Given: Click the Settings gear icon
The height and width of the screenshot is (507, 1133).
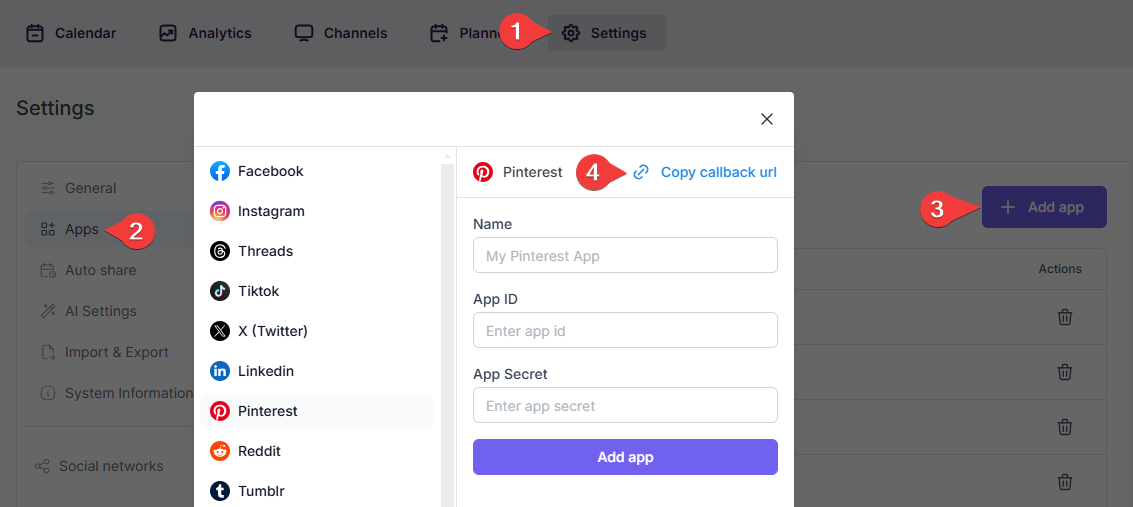Looking at the screenshot, I should 571,33.
